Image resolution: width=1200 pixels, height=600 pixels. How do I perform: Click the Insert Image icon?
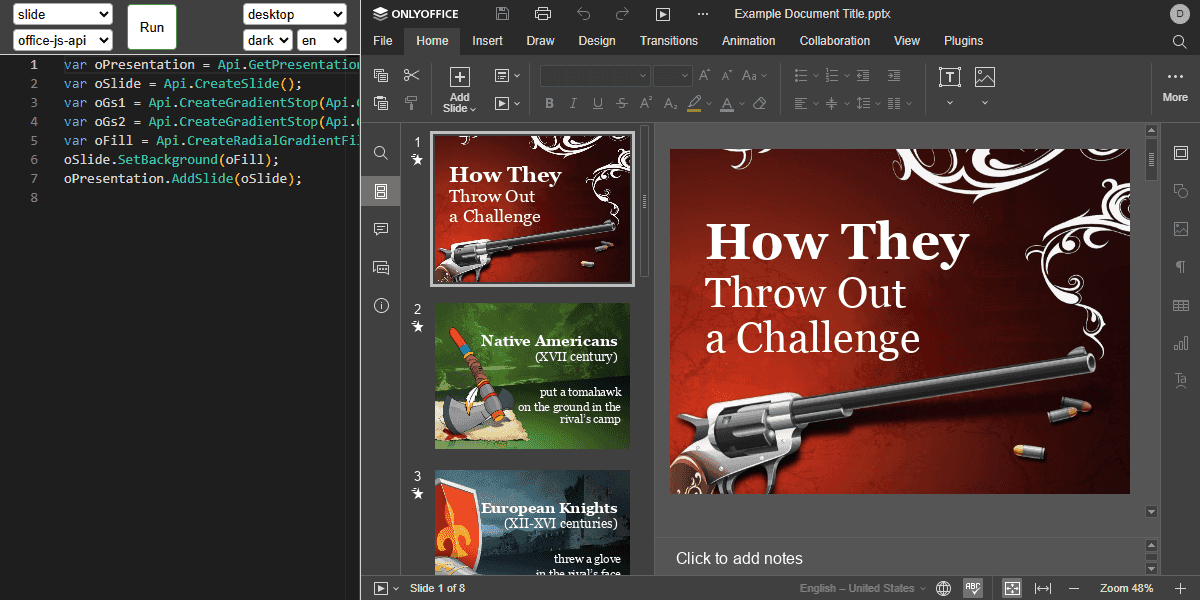(985, 77)
